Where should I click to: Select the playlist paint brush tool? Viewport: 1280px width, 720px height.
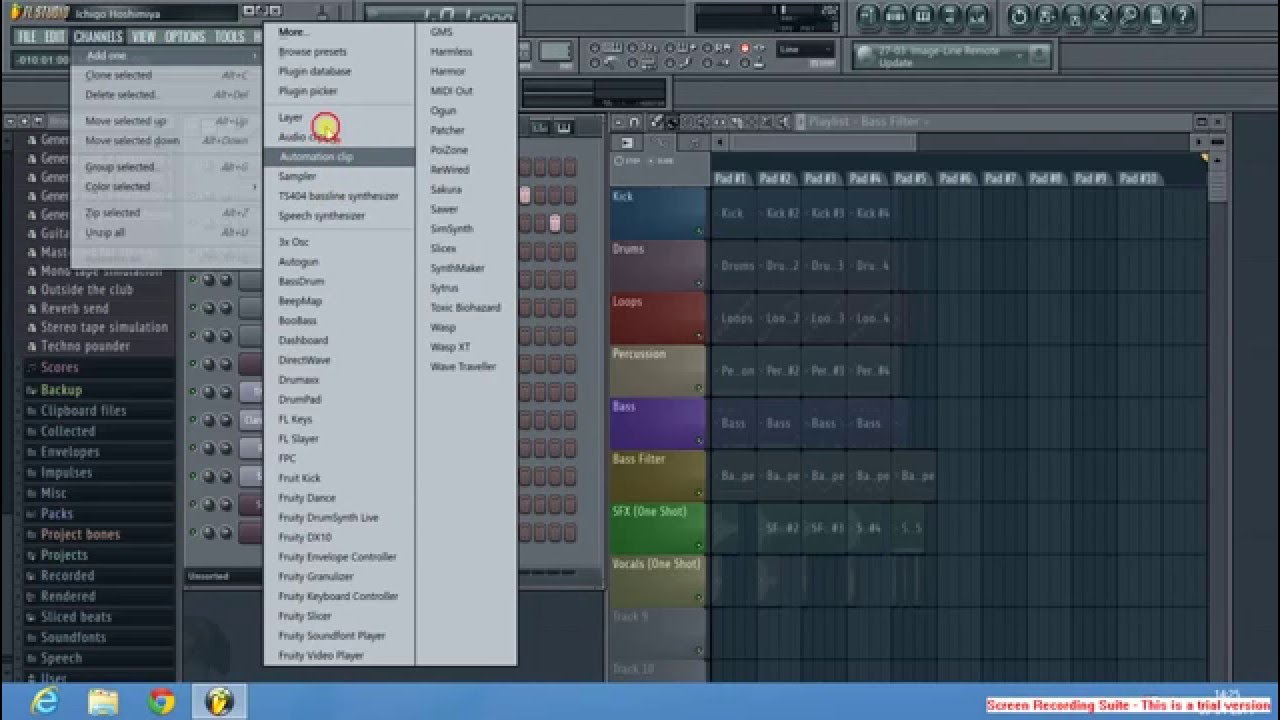point(673,122)
